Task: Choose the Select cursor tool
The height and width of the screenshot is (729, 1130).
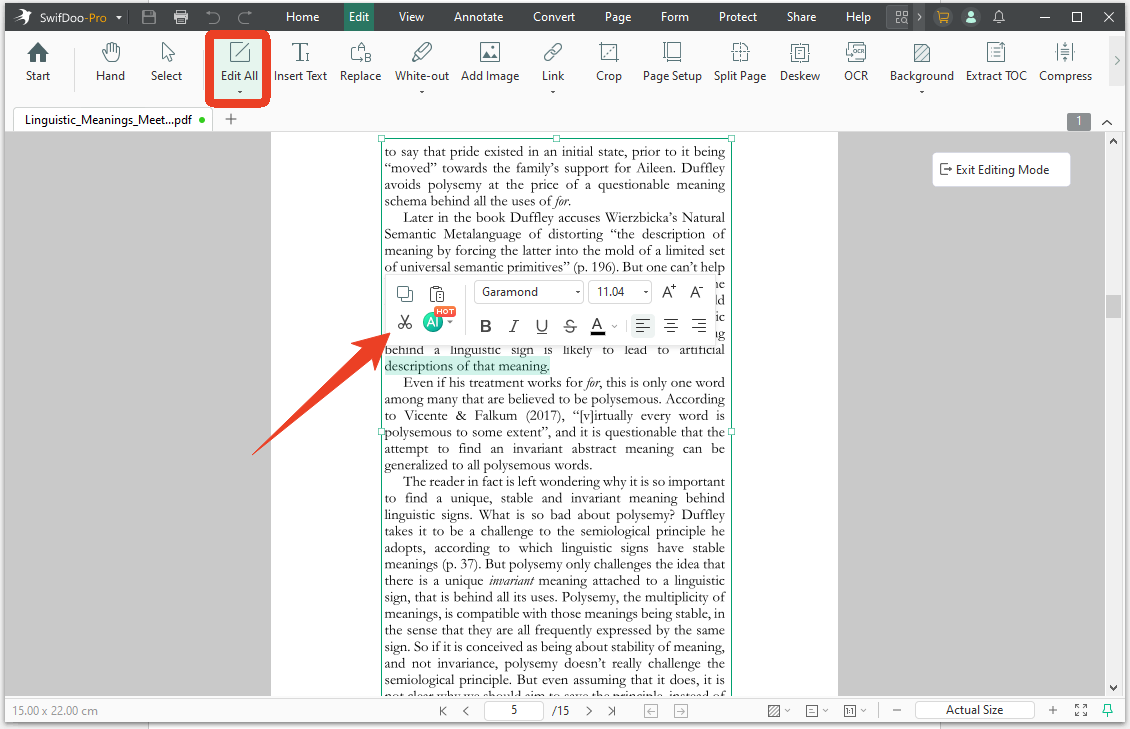Action: (166, 61)
